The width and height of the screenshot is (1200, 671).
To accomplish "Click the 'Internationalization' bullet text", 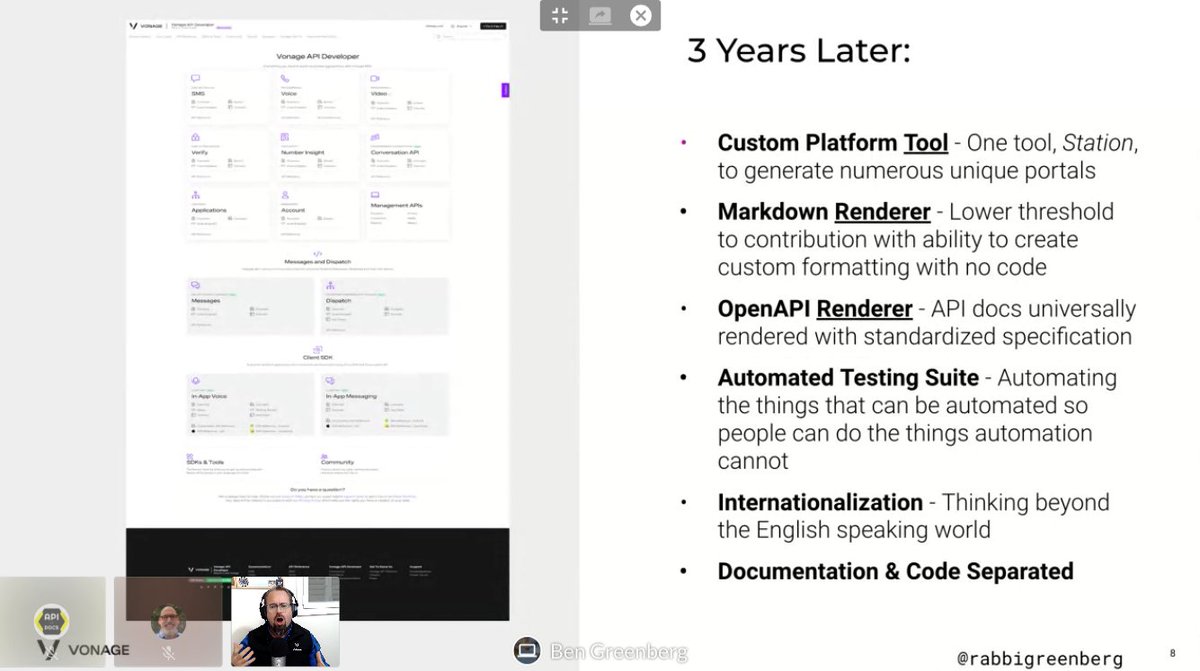I will [x=820, y=502].
